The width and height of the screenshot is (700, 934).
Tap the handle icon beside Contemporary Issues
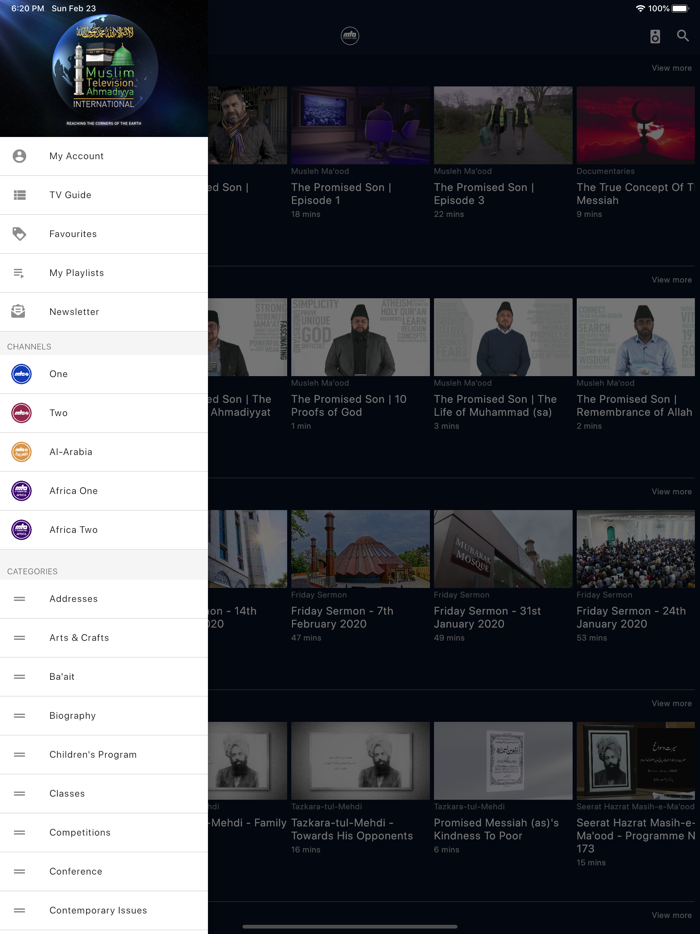click(x=20, y=910)
